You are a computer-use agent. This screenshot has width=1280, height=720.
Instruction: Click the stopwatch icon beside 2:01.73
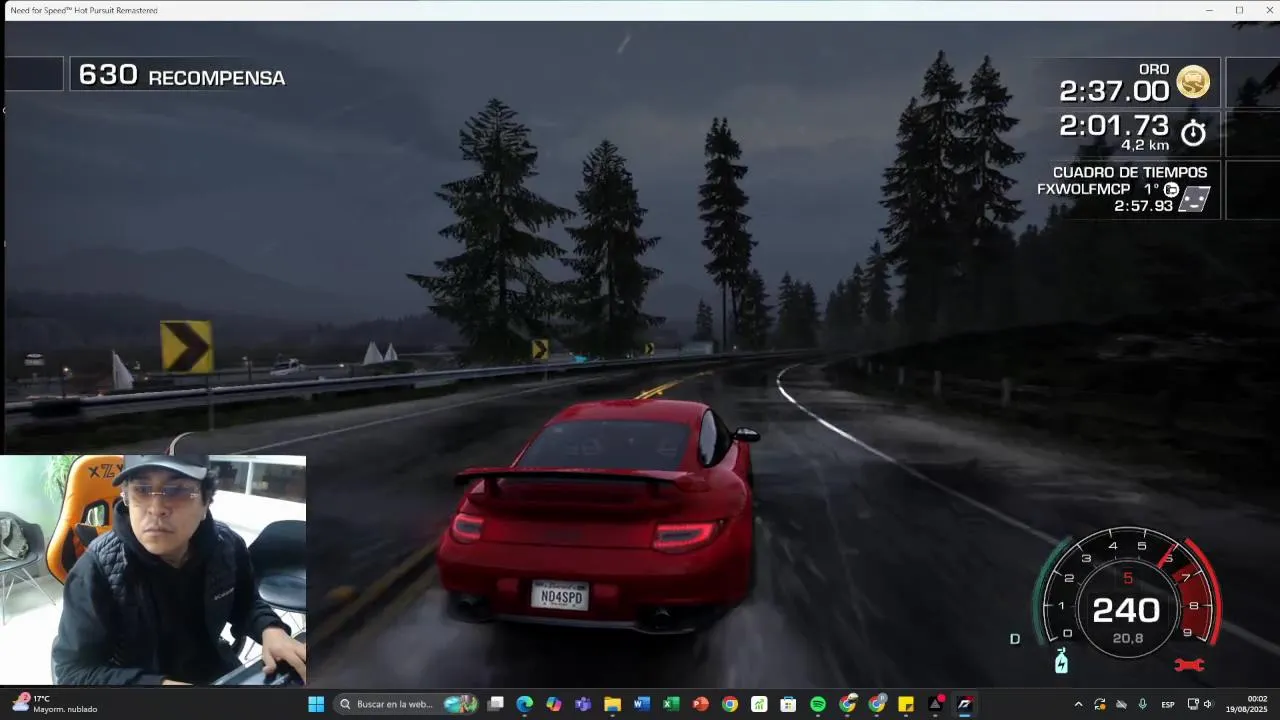coord(1193,132)
